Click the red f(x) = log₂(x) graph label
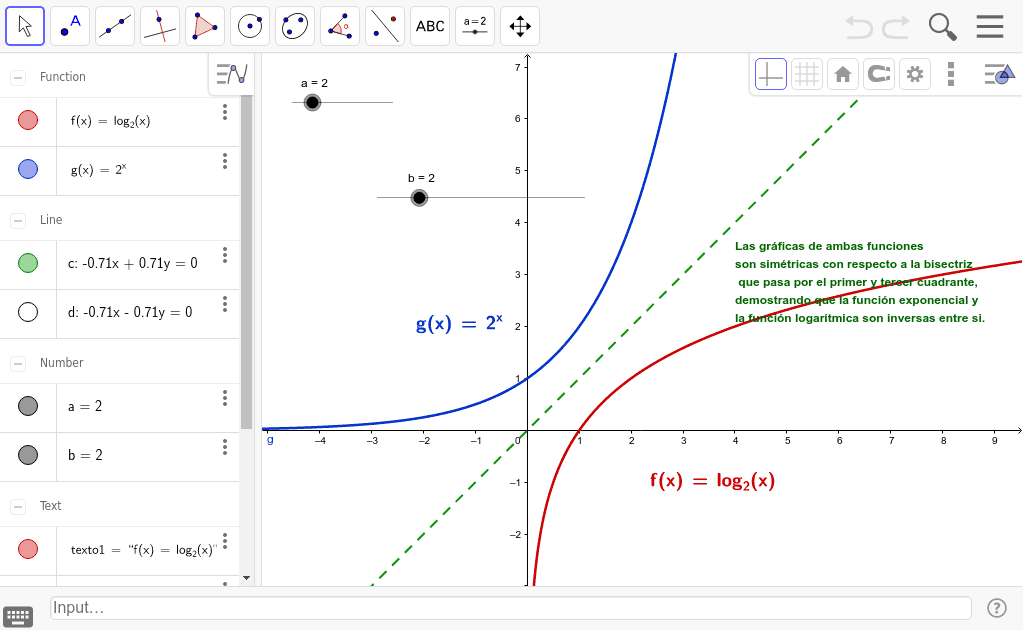1024x631 pixels. pos(712,481)
